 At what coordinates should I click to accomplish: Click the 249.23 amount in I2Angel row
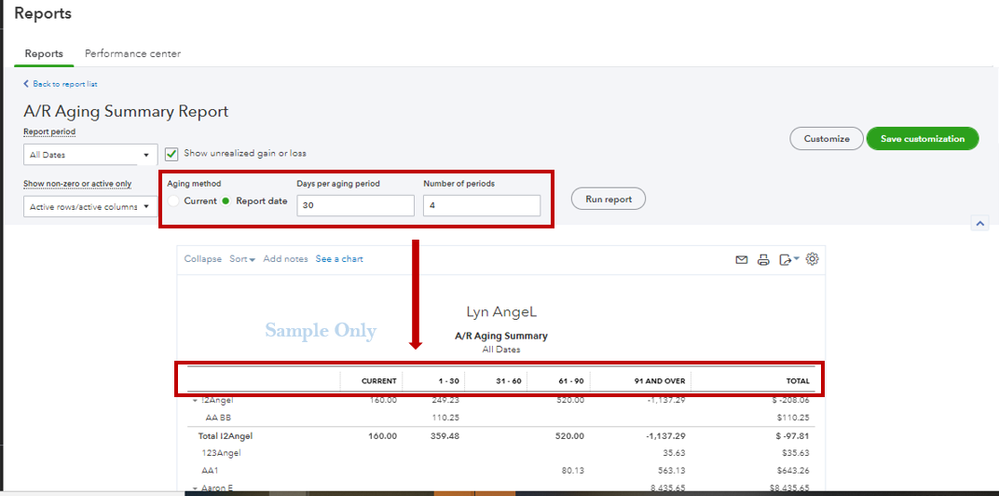pyautogui.click(x=445, y=400)
